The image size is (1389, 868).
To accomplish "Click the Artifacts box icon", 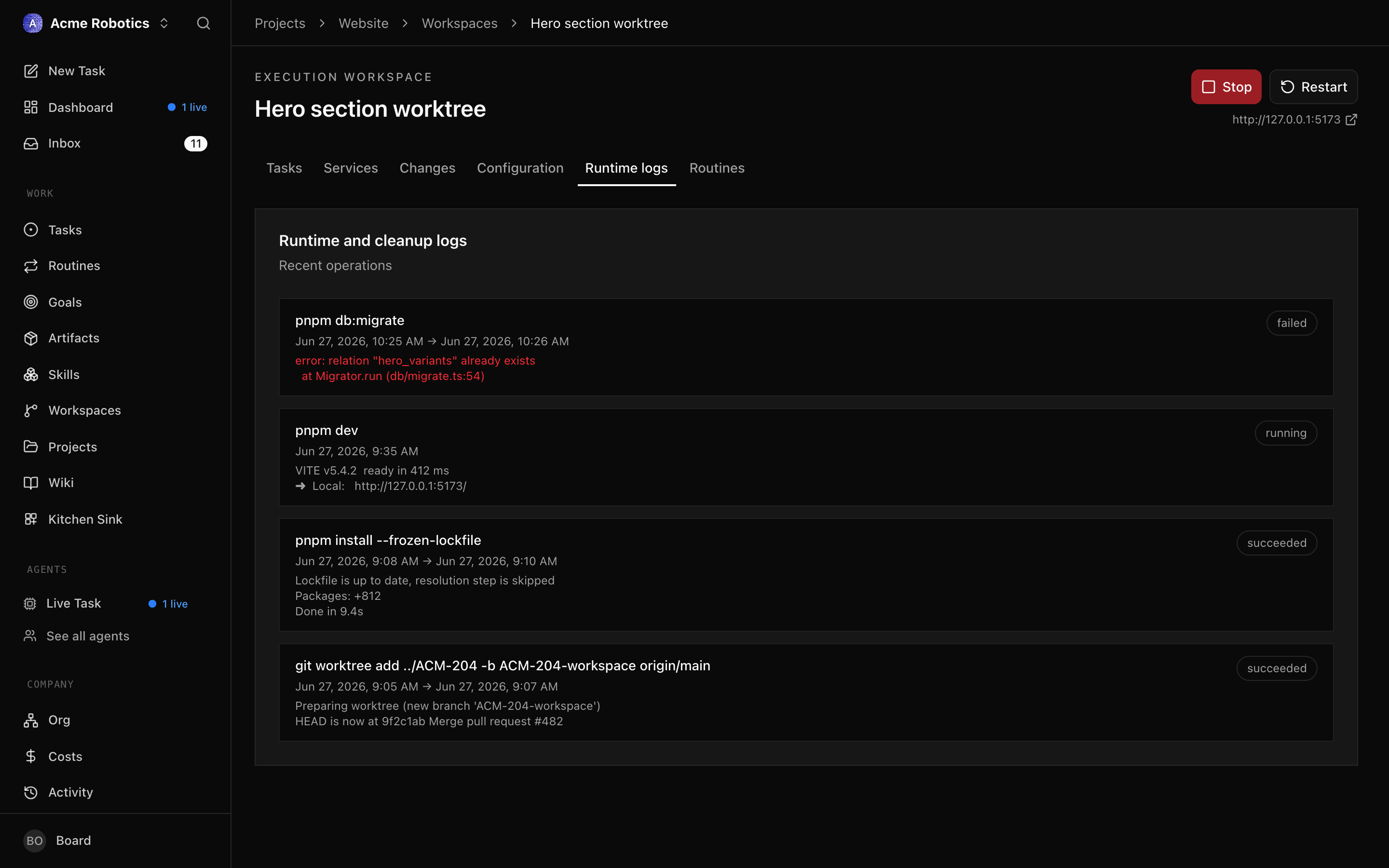I will tap(31, 338).
